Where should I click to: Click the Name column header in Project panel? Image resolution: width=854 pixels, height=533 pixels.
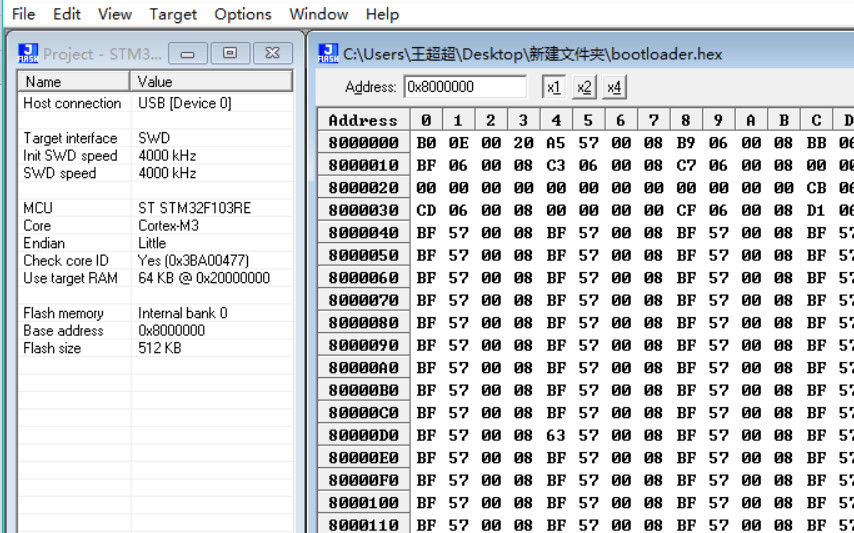coord(74,82)
